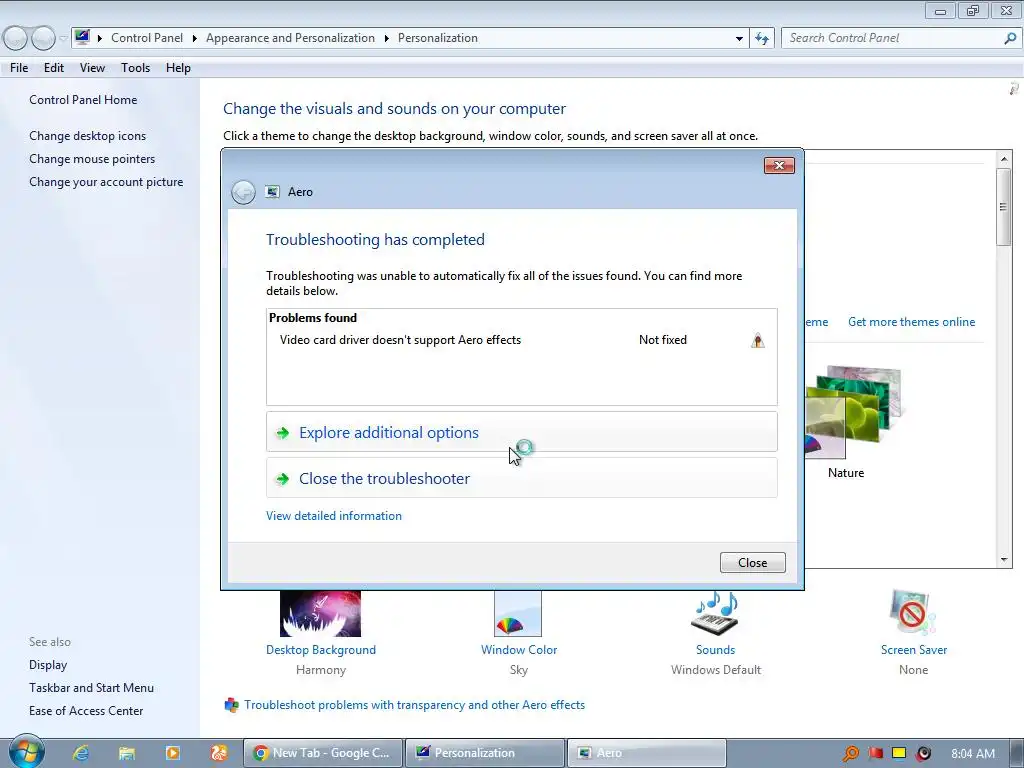
Task: Open the address bar history dropdown arrow
Action: tap(739, 39)
